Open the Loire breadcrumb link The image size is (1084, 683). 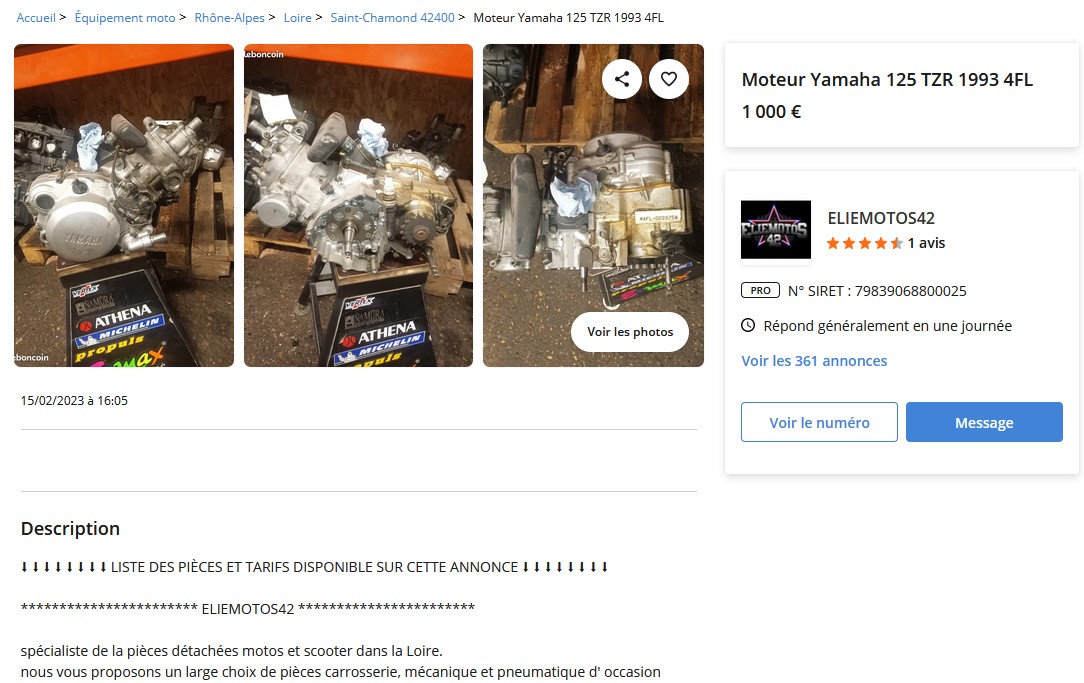tap(297, 17)
